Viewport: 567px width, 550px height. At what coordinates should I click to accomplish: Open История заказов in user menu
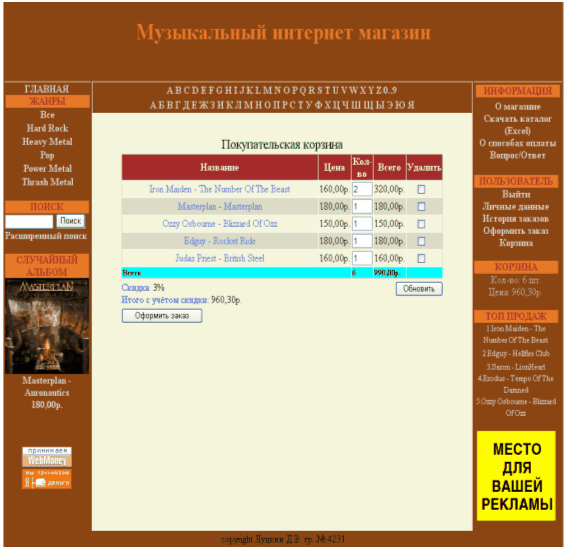(x=516, y=219)
